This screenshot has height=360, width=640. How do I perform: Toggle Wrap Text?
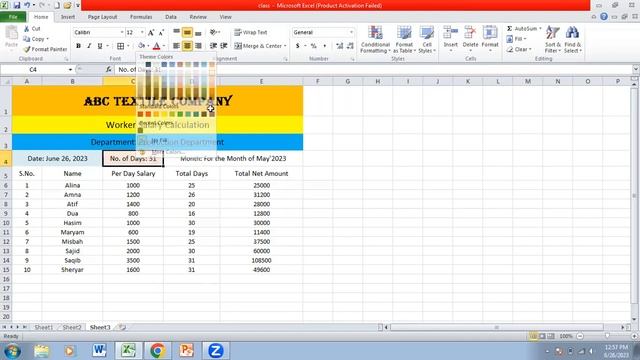tap(251, 32)
